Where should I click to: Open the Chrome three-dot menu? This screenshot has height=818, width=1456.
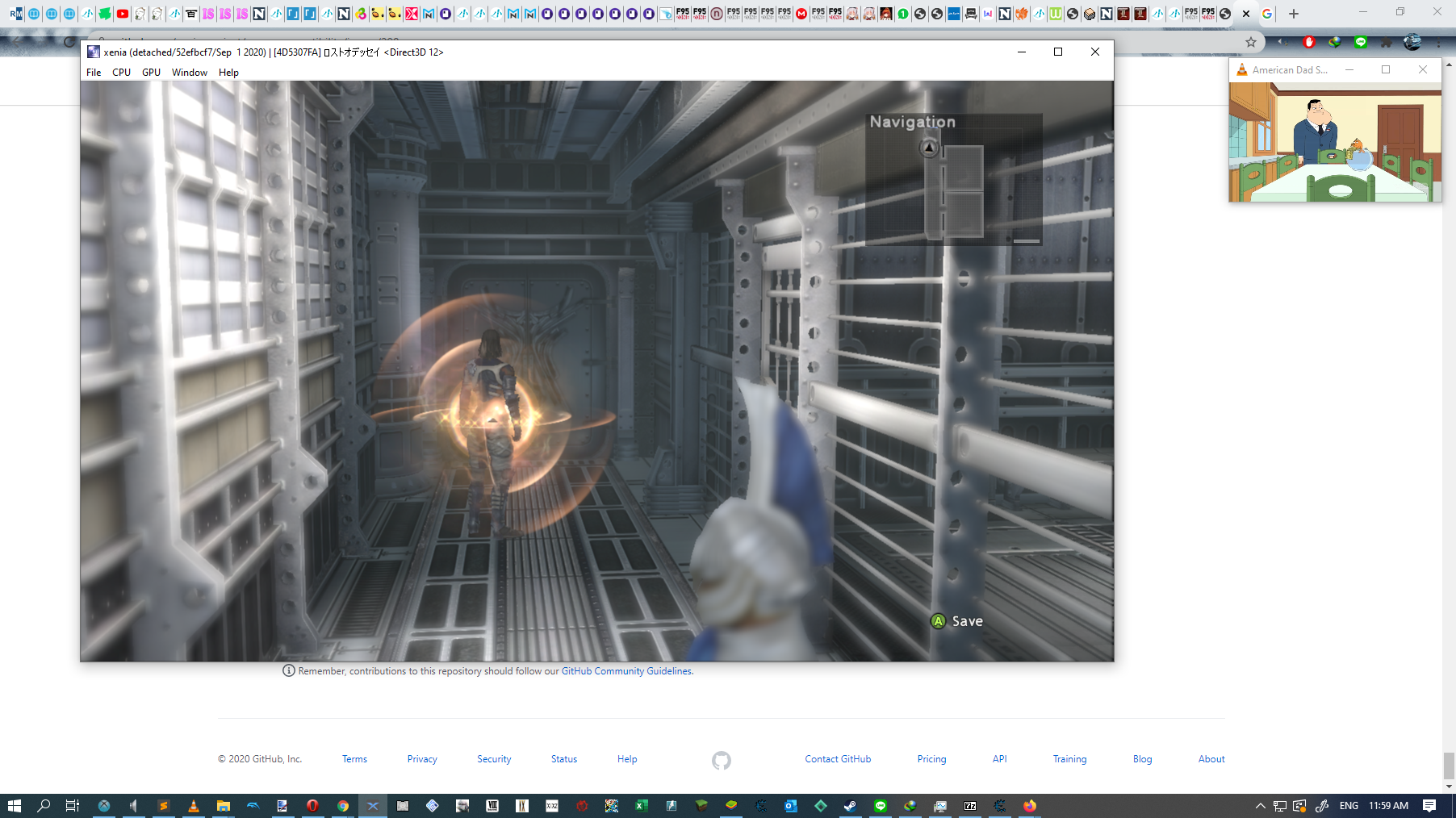pyautogui.click(x=1439, y=42)
